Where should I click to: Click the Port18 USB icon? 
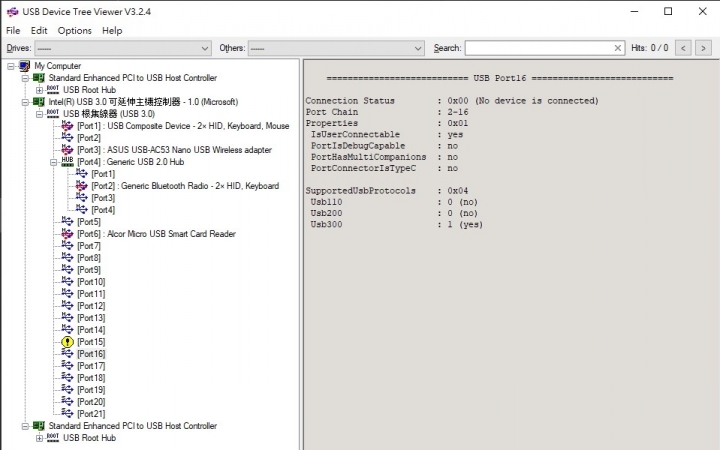(67, 377)
